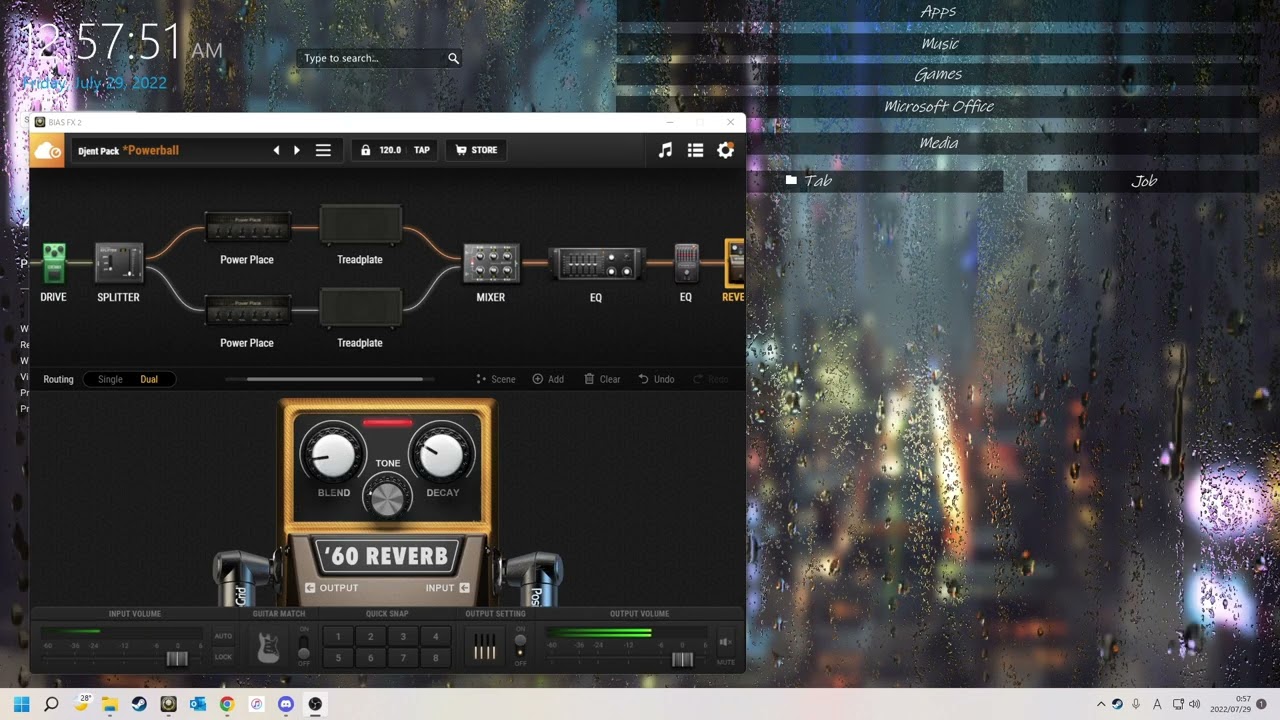This screenshot has width=1280, height=720.
Task: Click the output volume fader
Action: [x=683, y=659]
